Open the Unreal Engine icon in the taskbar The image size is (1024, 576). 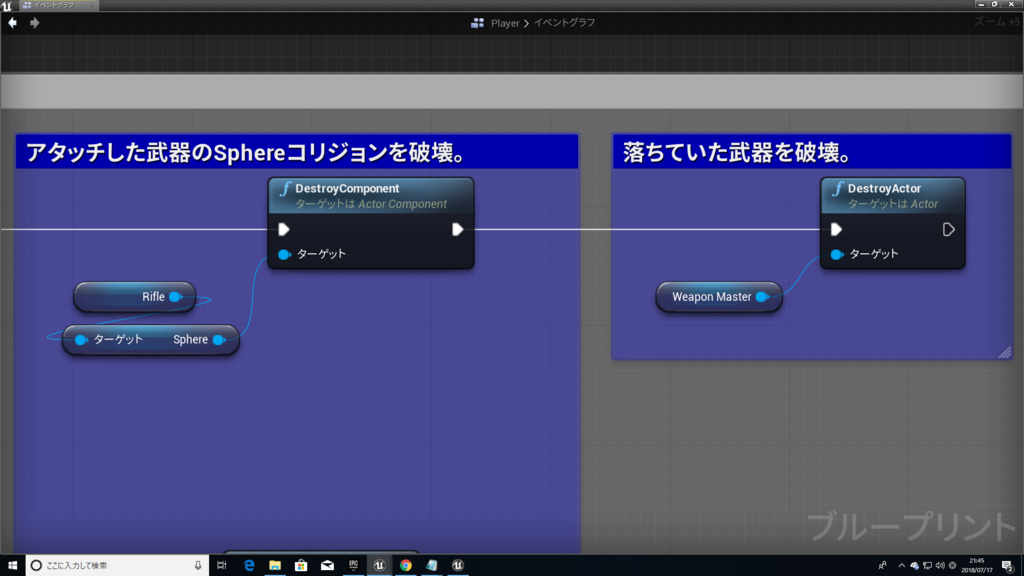379,564
